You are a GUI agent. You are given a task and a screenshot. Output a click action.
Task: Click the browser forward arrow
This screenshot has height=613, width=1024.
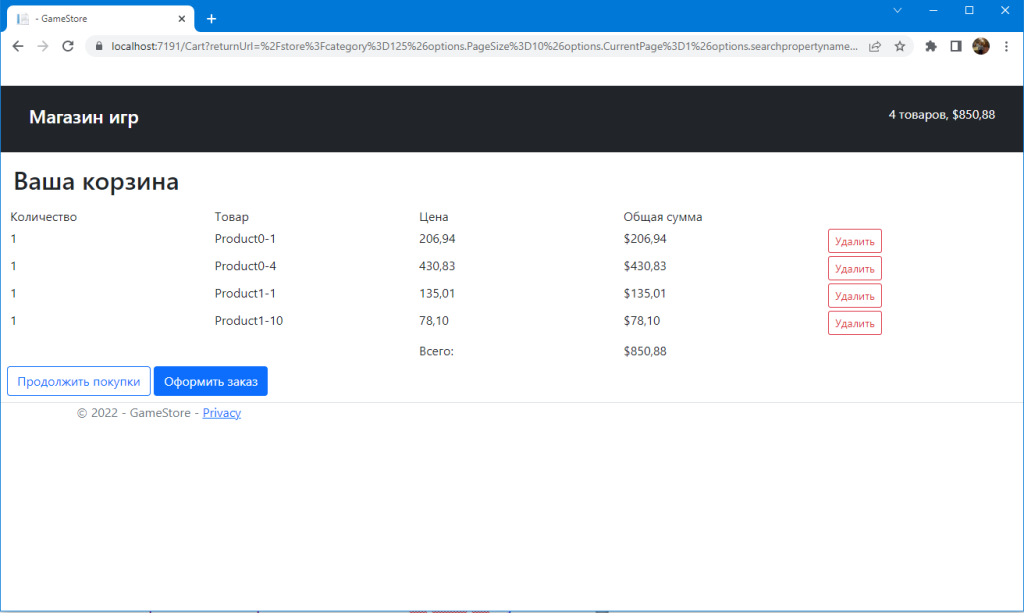pyautogui.click(x=42, y=45)
